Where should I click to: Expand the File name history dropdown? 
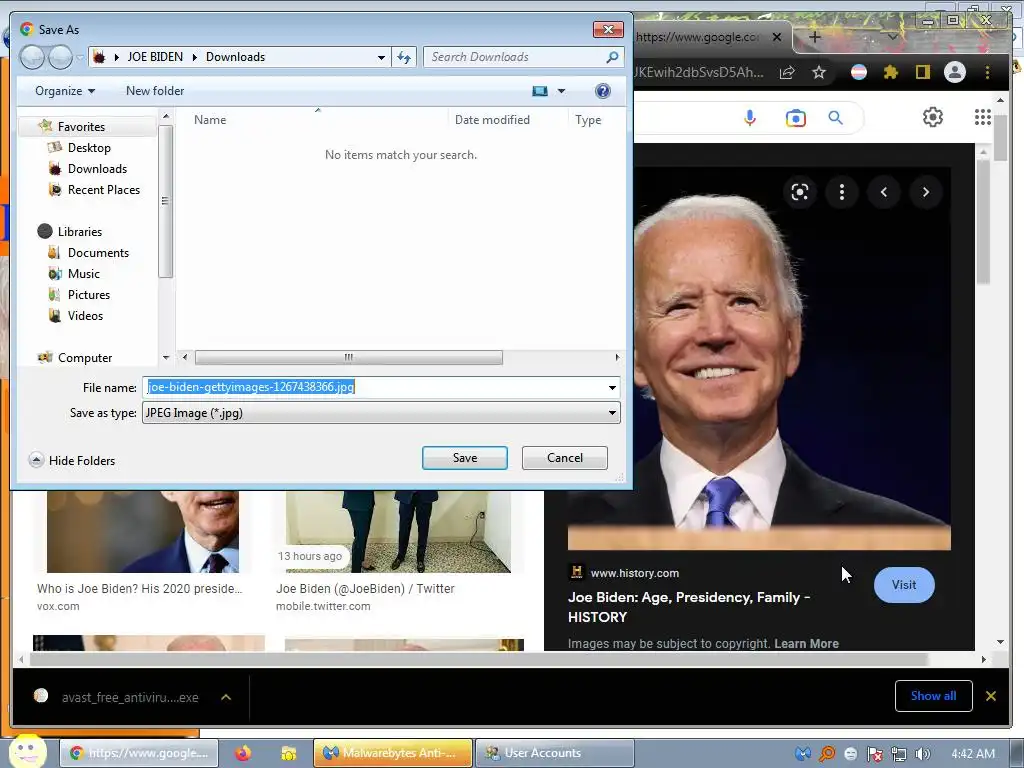click(x=612, y=387)
